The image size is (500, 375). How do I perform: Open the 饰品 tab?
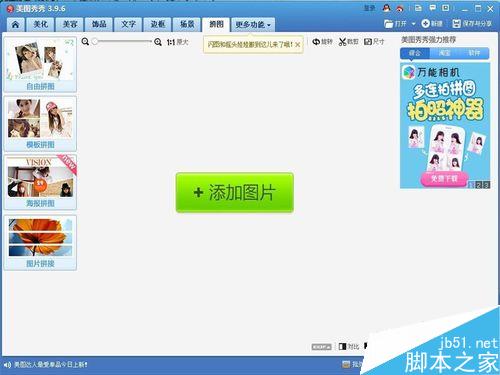[99, 24]
